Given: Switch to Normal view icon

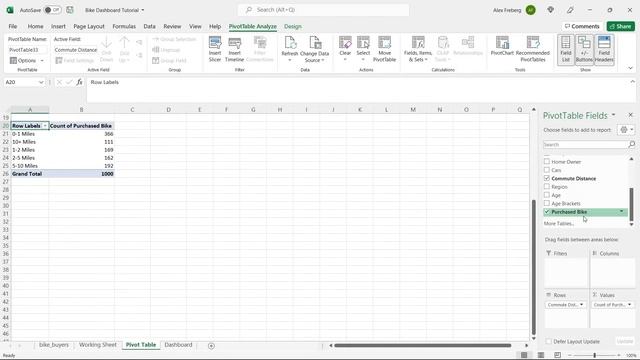Looking at the screenshot, I should [x=524, y=355].
